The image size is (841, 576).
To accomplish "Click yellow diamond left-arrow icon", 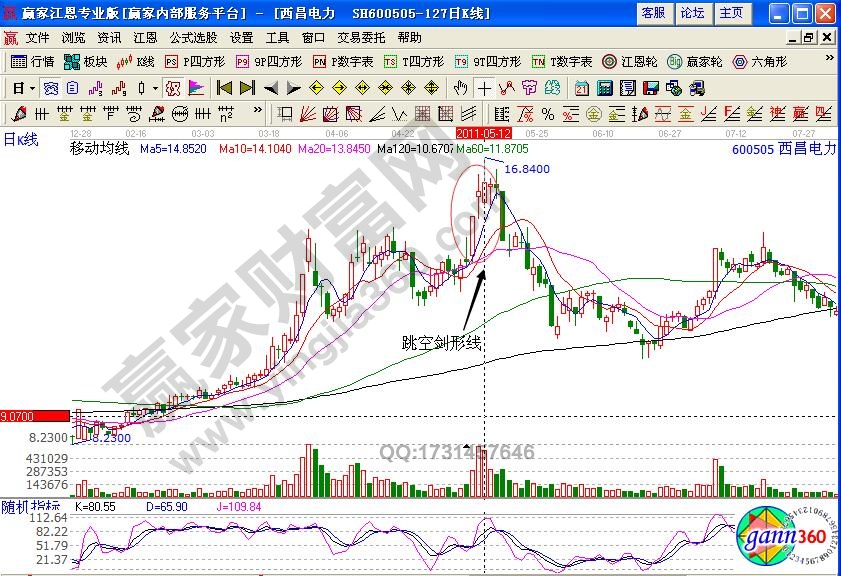I will 316,88.
